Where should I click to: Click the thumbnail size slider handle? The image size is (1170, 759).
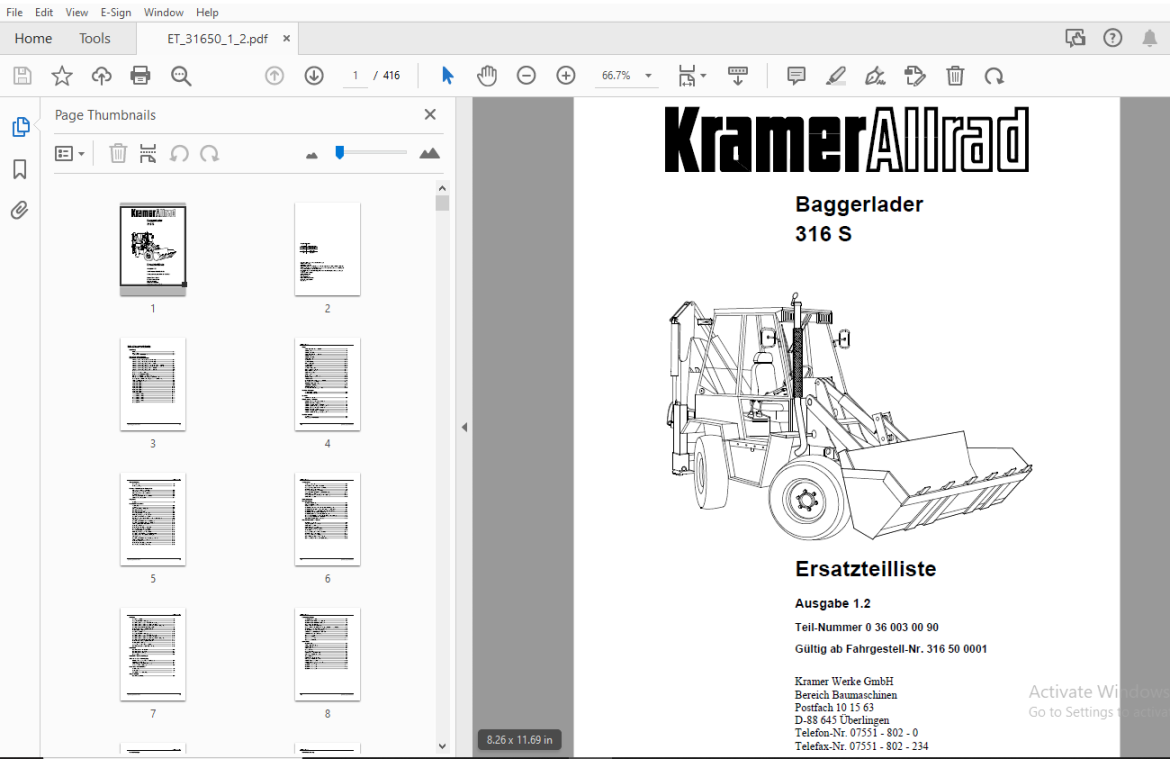[x=340, y=153]
